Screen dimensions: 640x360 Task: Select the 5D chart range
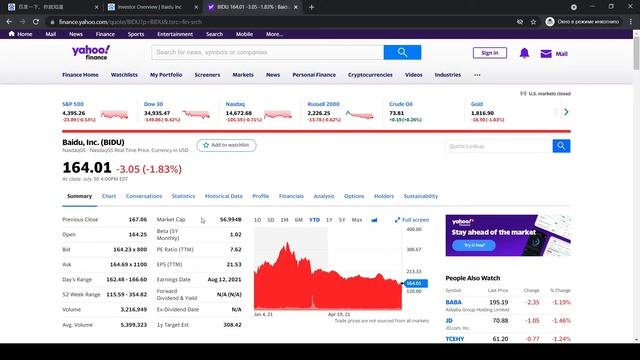271,220
